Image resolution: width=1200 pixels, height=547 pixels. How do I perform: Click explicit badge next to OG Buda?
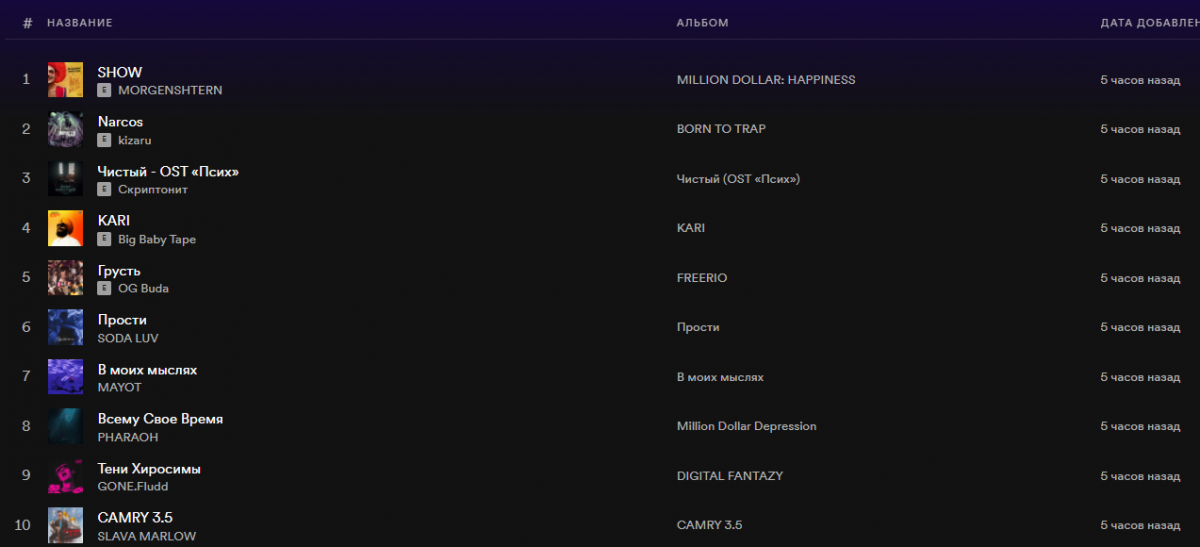coord(103,288)
